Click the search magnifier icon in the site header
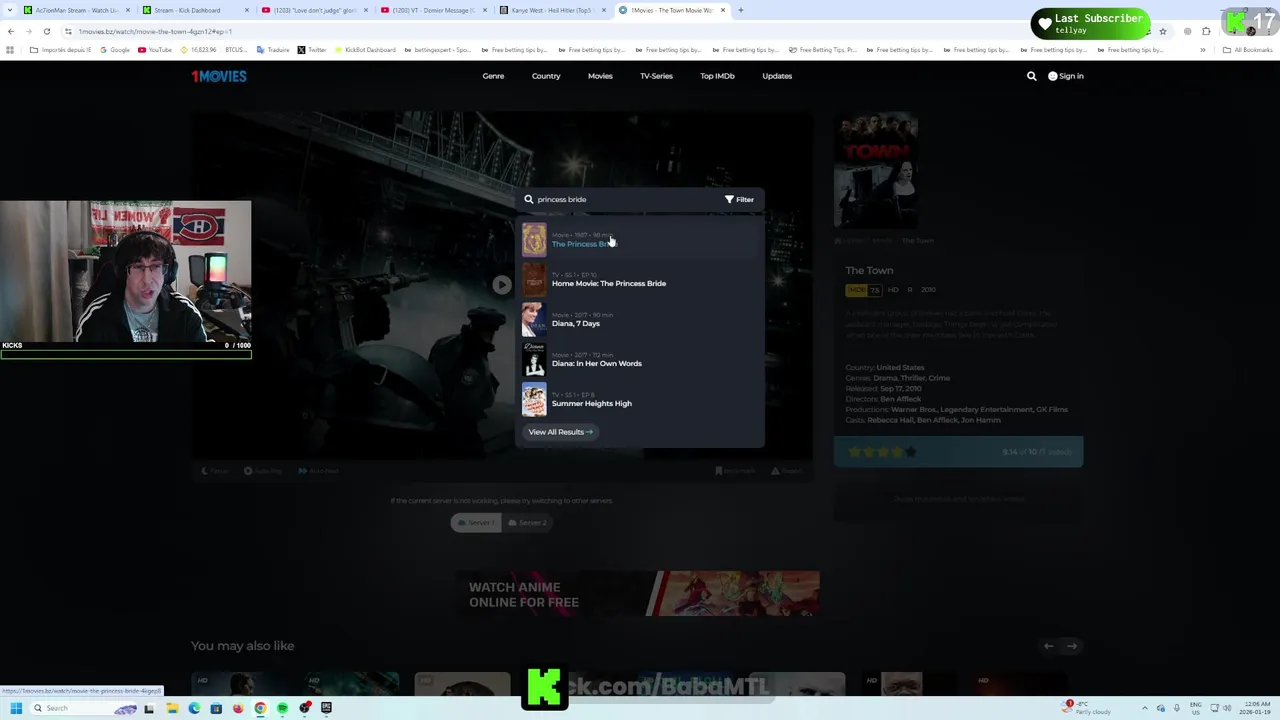1280x720 pixels. (1032, 76)
